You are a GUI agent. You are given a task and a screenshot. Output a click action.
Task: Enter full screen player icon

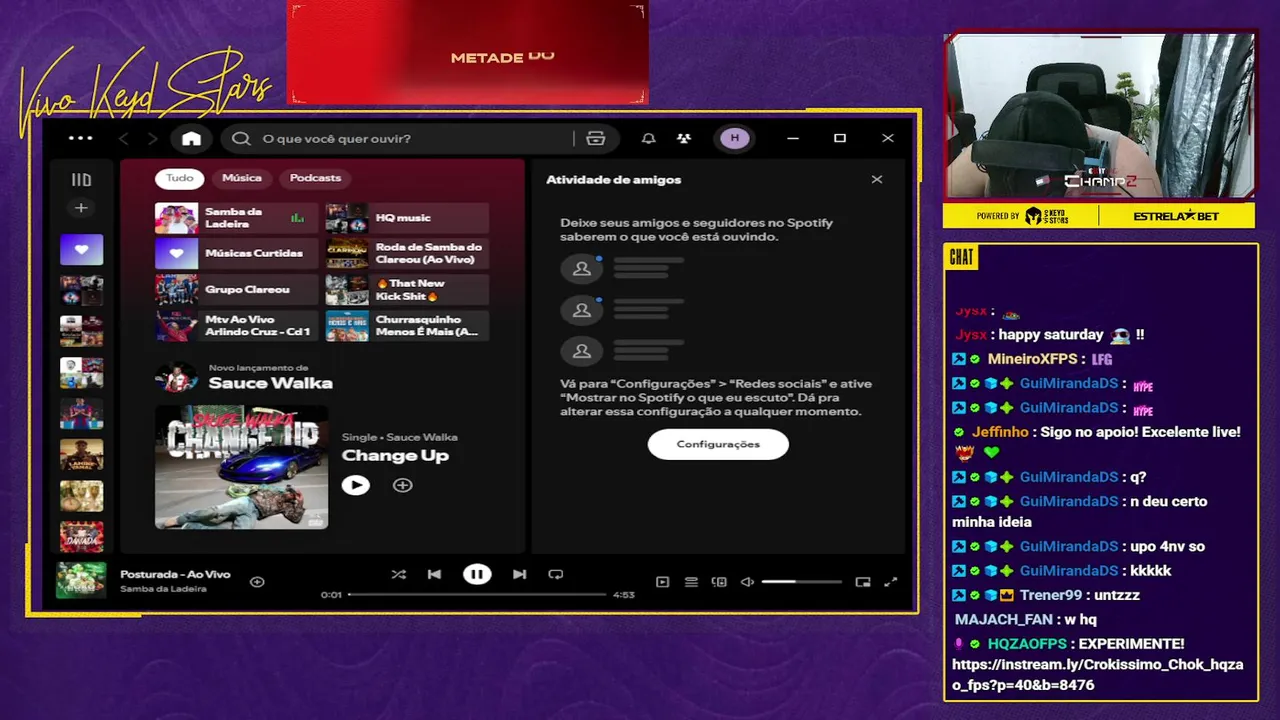coord(891,582)
